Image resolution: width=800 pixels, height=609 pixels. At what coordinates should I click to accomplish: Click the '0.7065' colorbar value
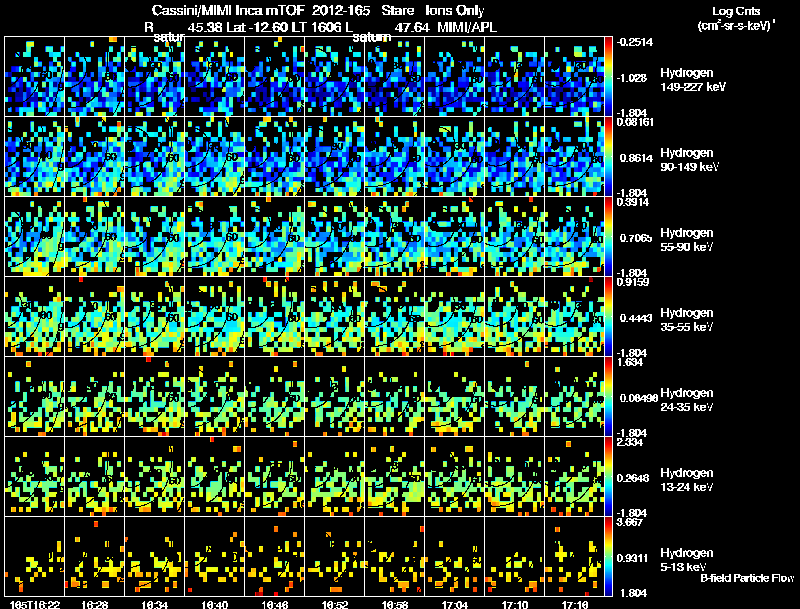(636, 238)
